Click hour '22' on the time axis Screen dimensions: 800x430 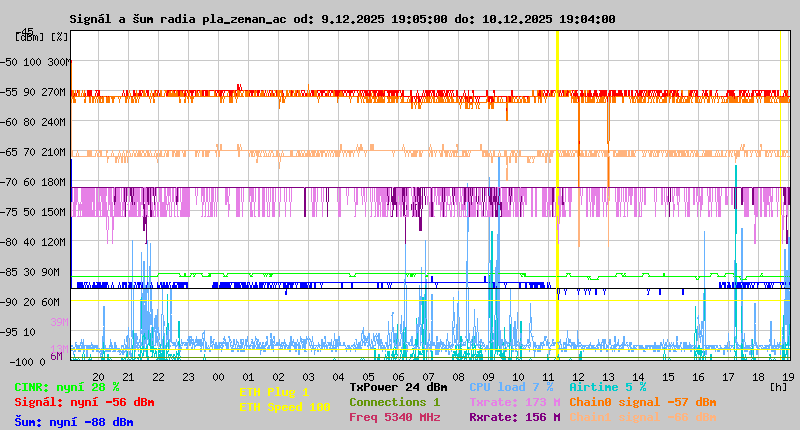pos(159,377)
